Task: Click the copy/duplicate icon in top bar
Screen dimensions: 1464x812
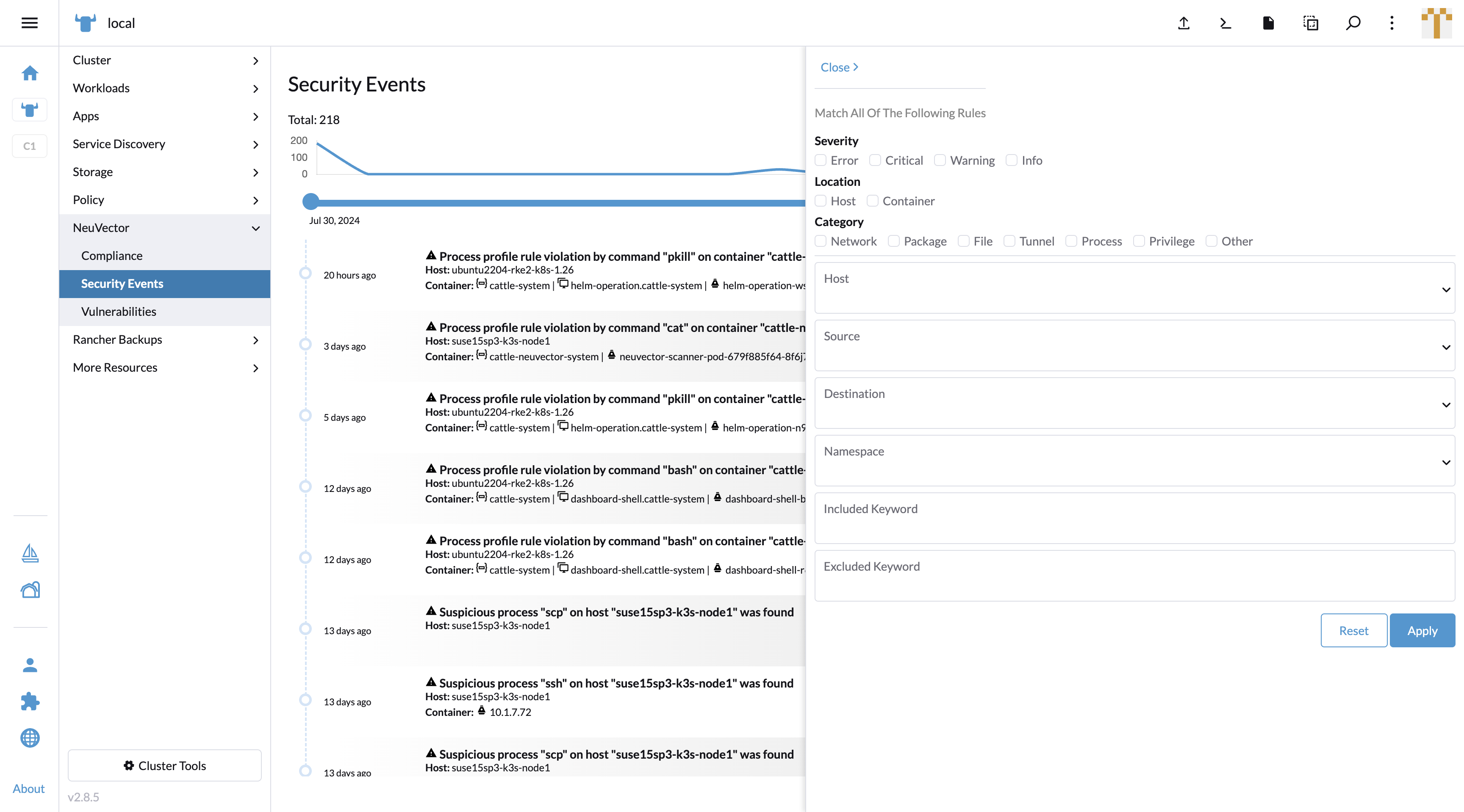Action: [x=1309, y=22]
